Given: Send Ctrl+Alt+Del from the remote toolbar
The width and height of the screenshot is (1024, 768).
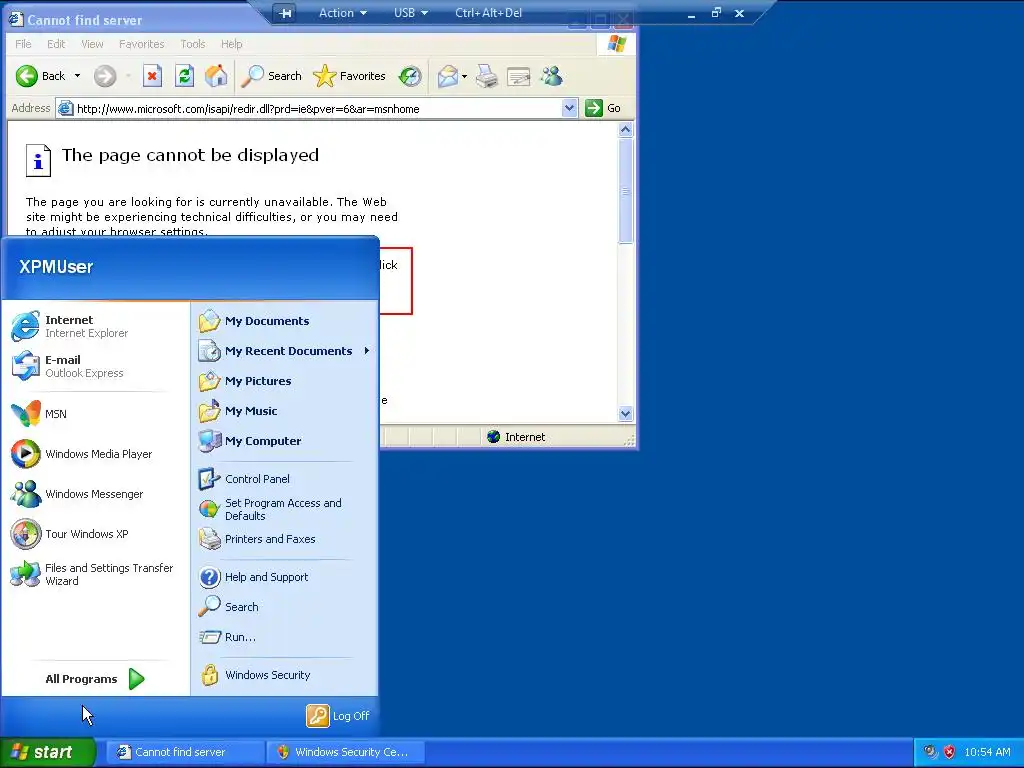Looking at the screenshot, I should pyautogui.click(x=488, y=13).
